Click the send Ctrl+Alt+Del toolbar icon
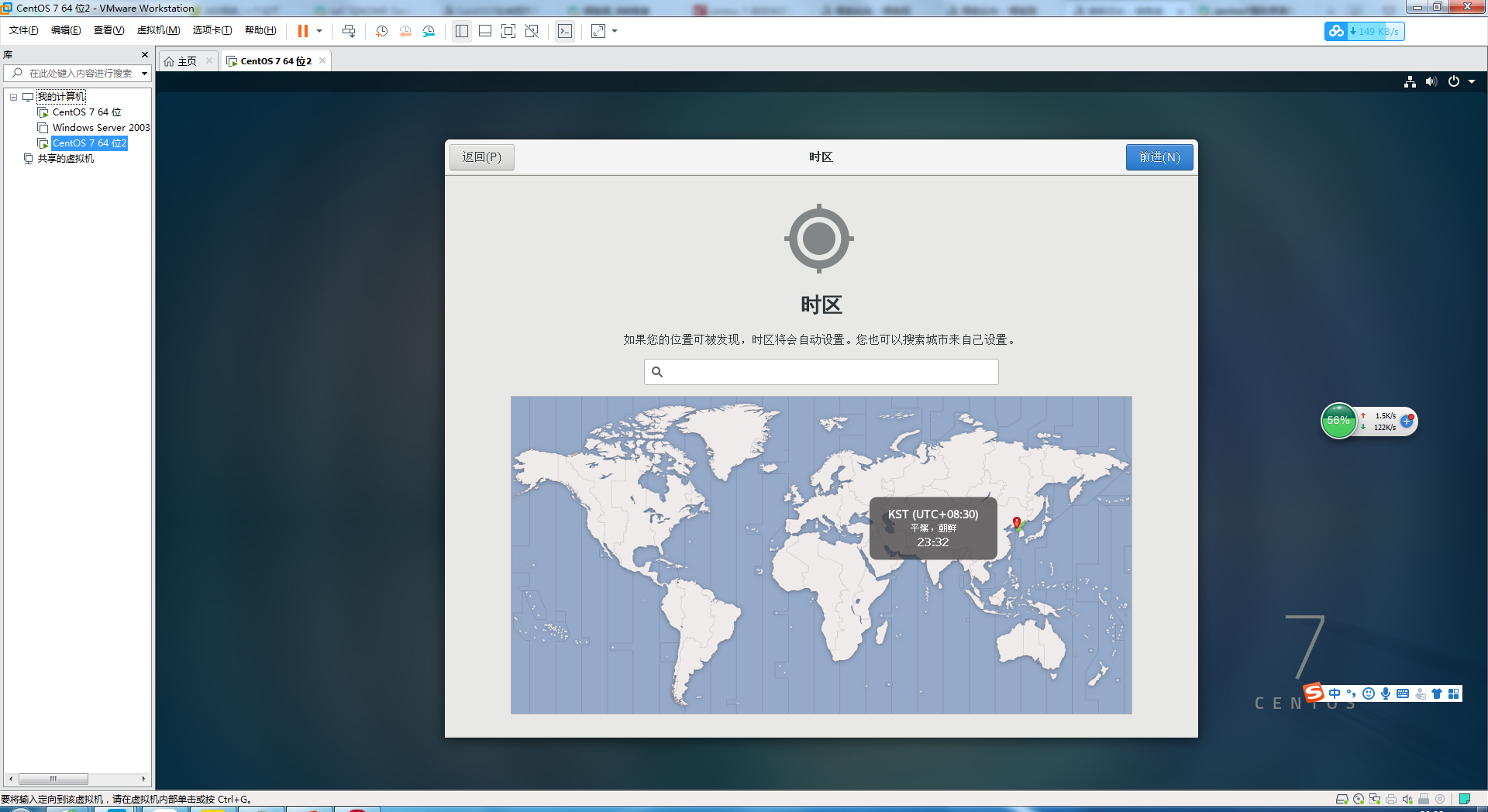The width and height of the screenshot is (1488, 812). pyautogui.click(x=349, y=31)
